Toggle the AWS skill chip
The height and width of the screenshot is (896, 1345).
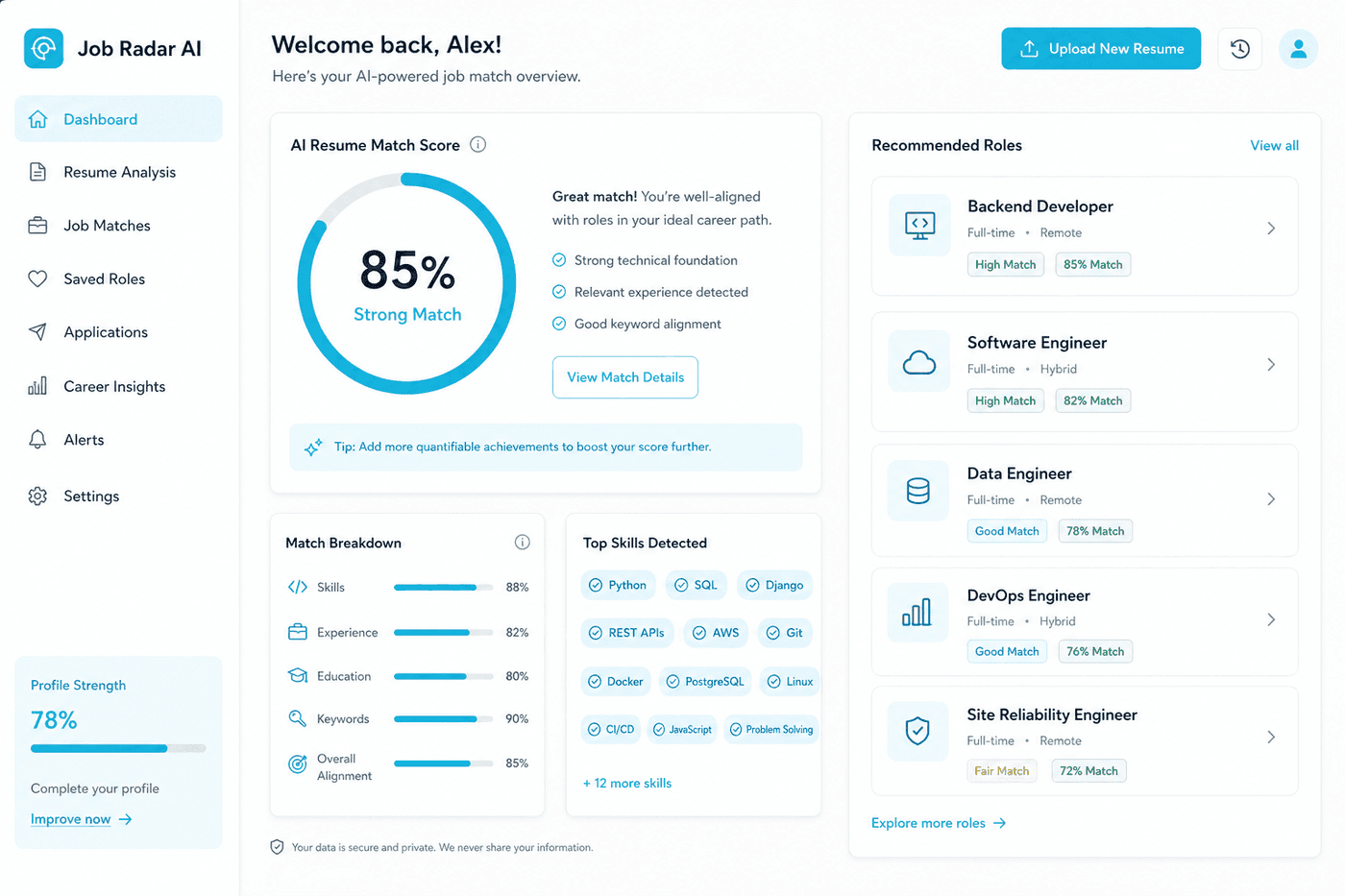pyautogui.click(x=716, y=633)
